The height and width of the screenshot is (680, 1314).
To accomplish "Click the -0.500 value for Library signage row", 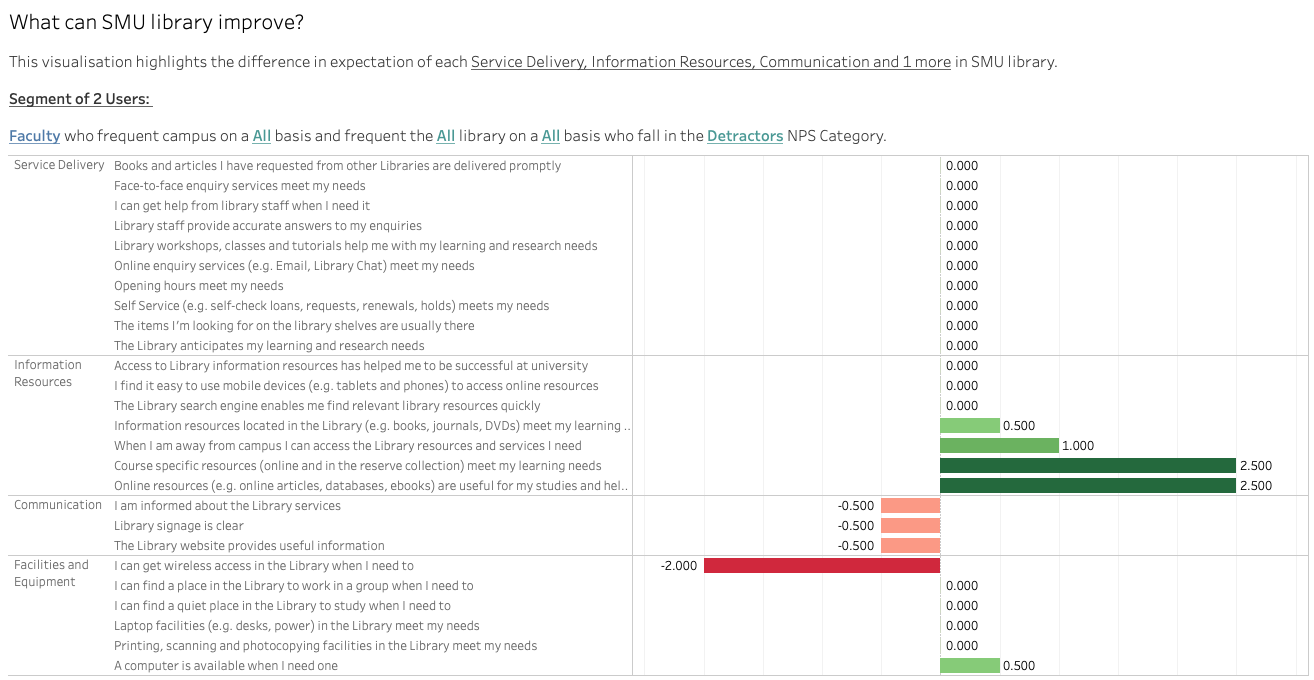I will [856, 526].
